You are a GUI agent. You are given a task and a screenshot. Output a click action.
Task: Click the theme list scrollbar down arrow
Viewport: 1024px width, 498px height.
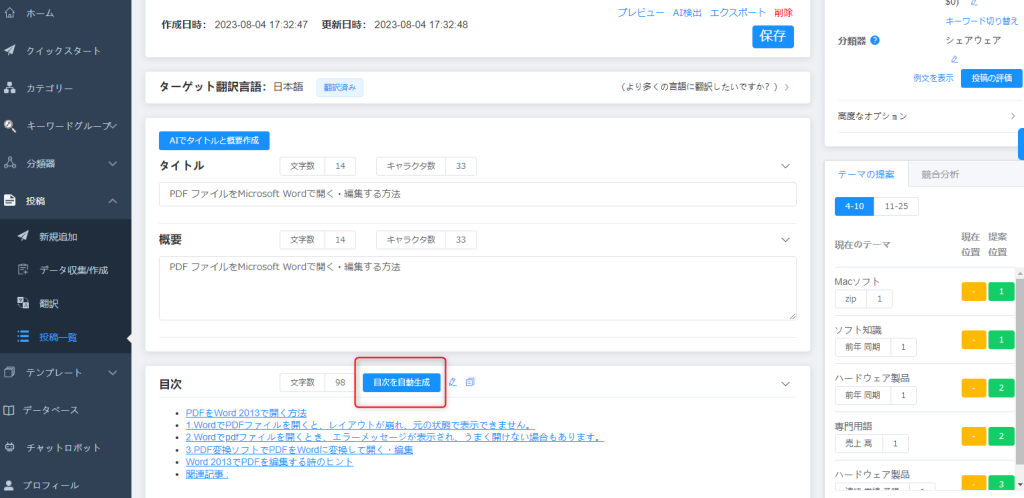pos(1019,484)
